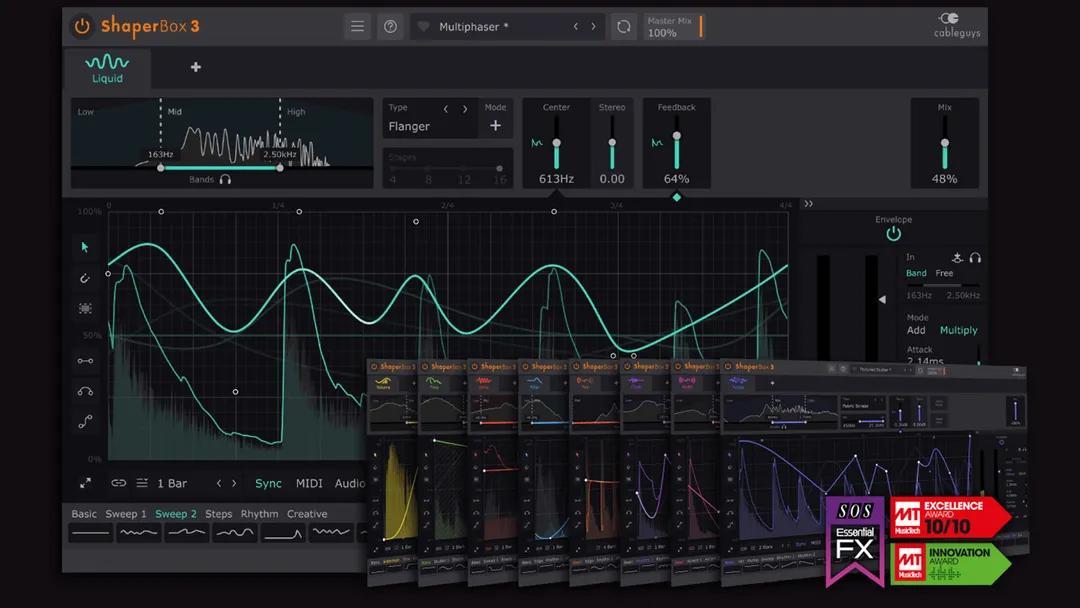The width and height of the screenshot is (1080, 608).
Task: Toggle the Mode plus button
Action: pos(495,126)
